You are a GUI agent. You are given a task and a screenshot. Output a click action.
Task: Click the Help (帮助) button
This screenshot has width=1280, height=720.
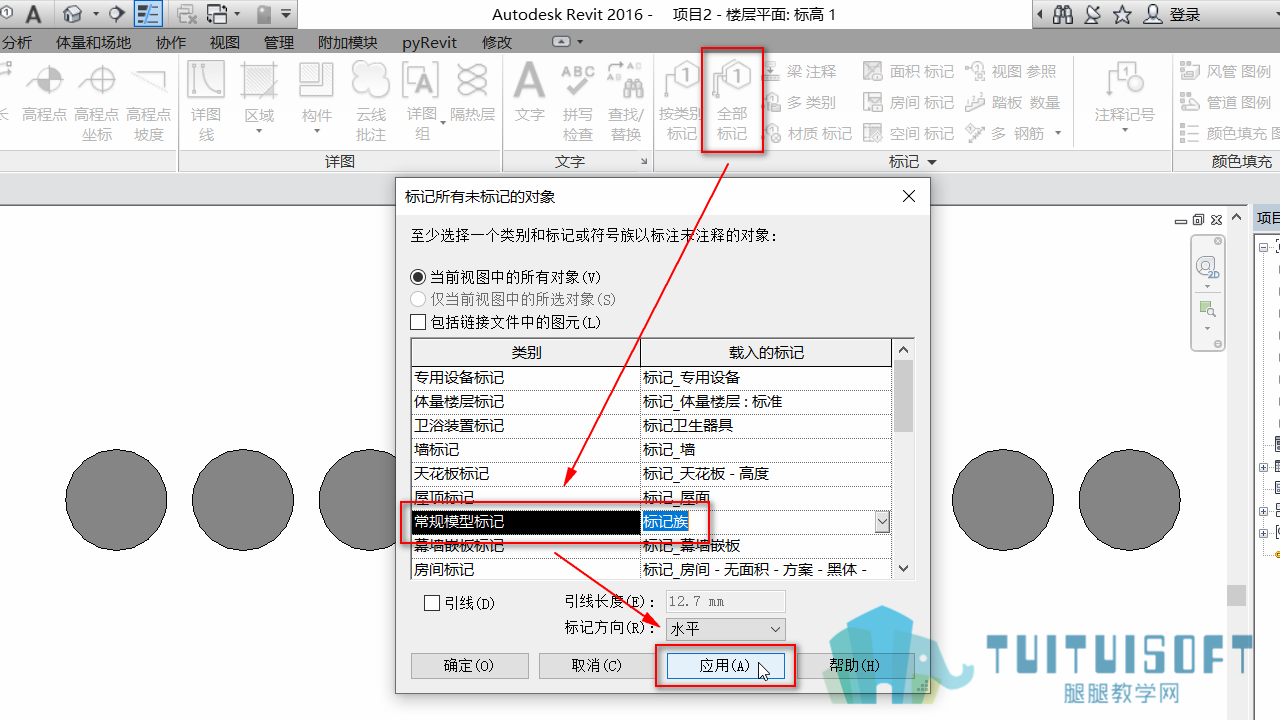pos(854,666)
